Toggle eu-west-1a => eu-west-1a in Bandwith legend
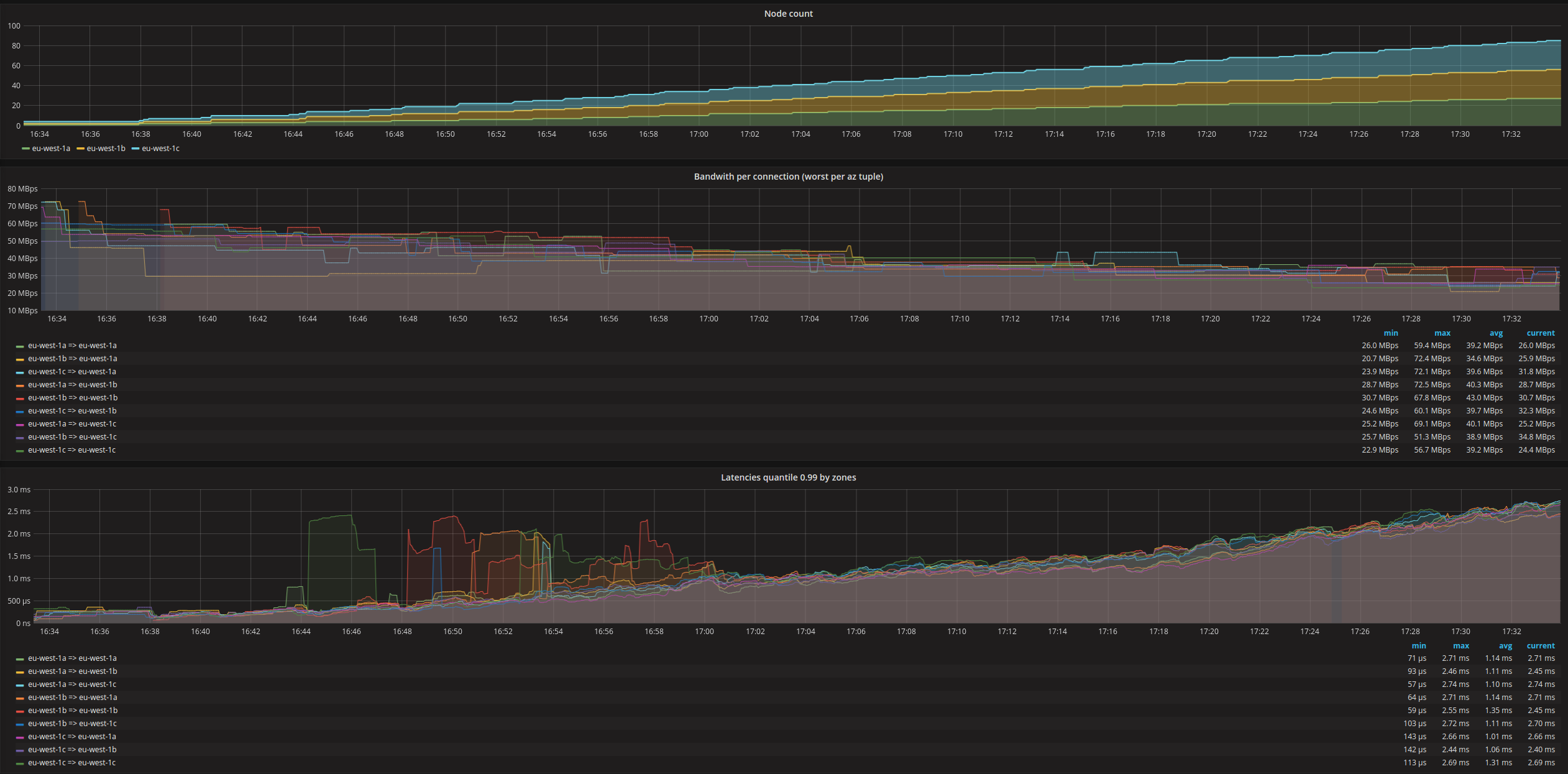The width and height of the screenshot is (1568, 774). pos(72,346)
